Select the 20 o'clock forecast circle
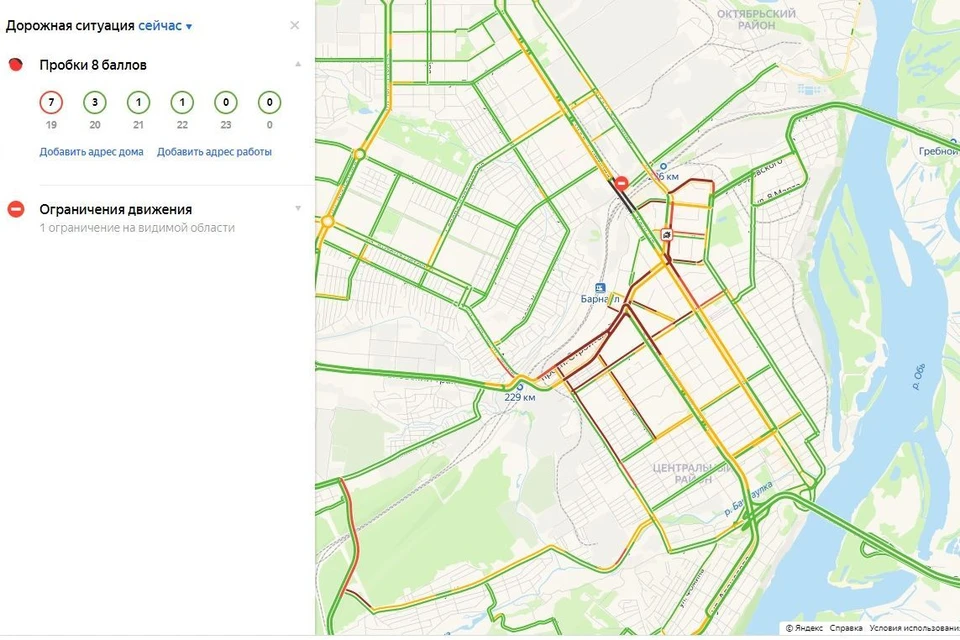This screenshot has width=960, height=640. pos(95,102)
